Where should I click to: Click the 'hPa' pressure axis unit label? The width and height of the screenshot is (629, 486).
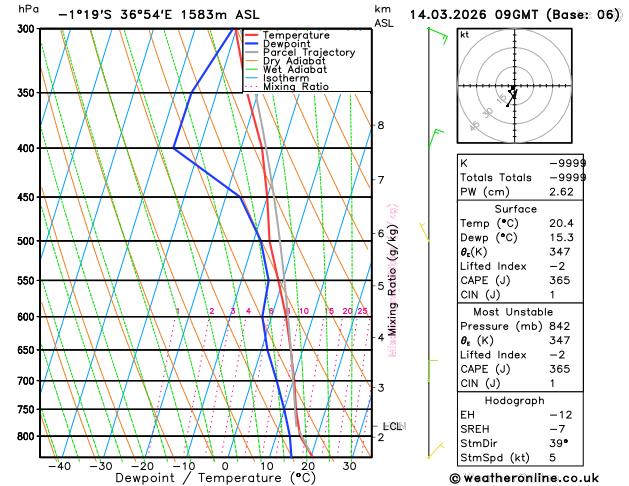[x=28, y=9]
